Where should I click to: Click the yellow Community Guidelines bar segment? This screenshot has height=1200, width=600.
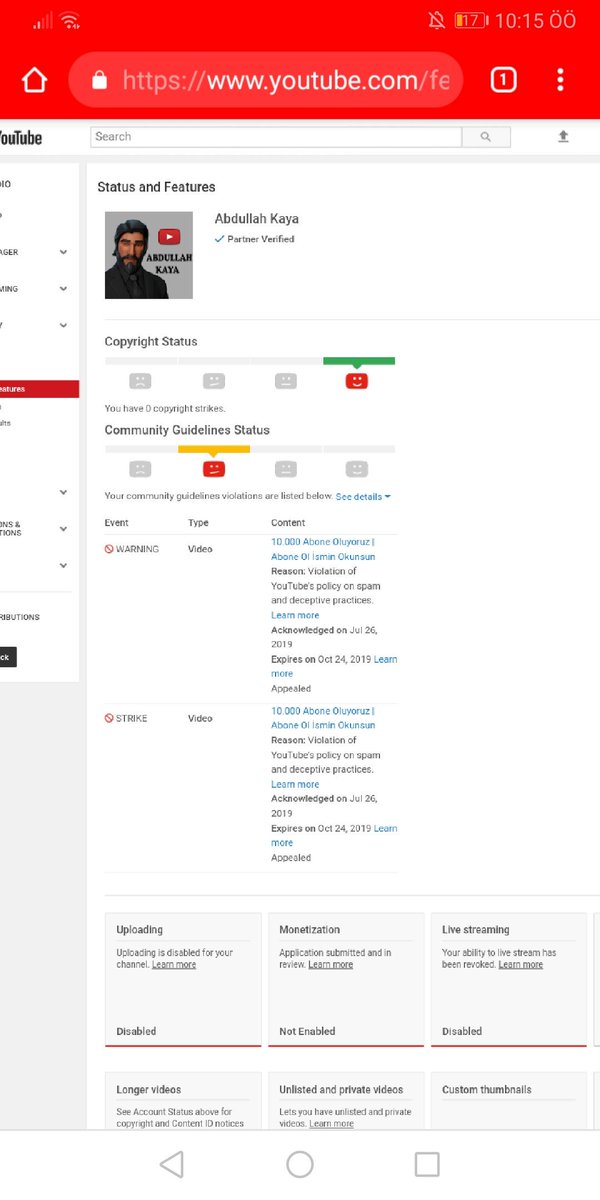(x=214, y=449)
